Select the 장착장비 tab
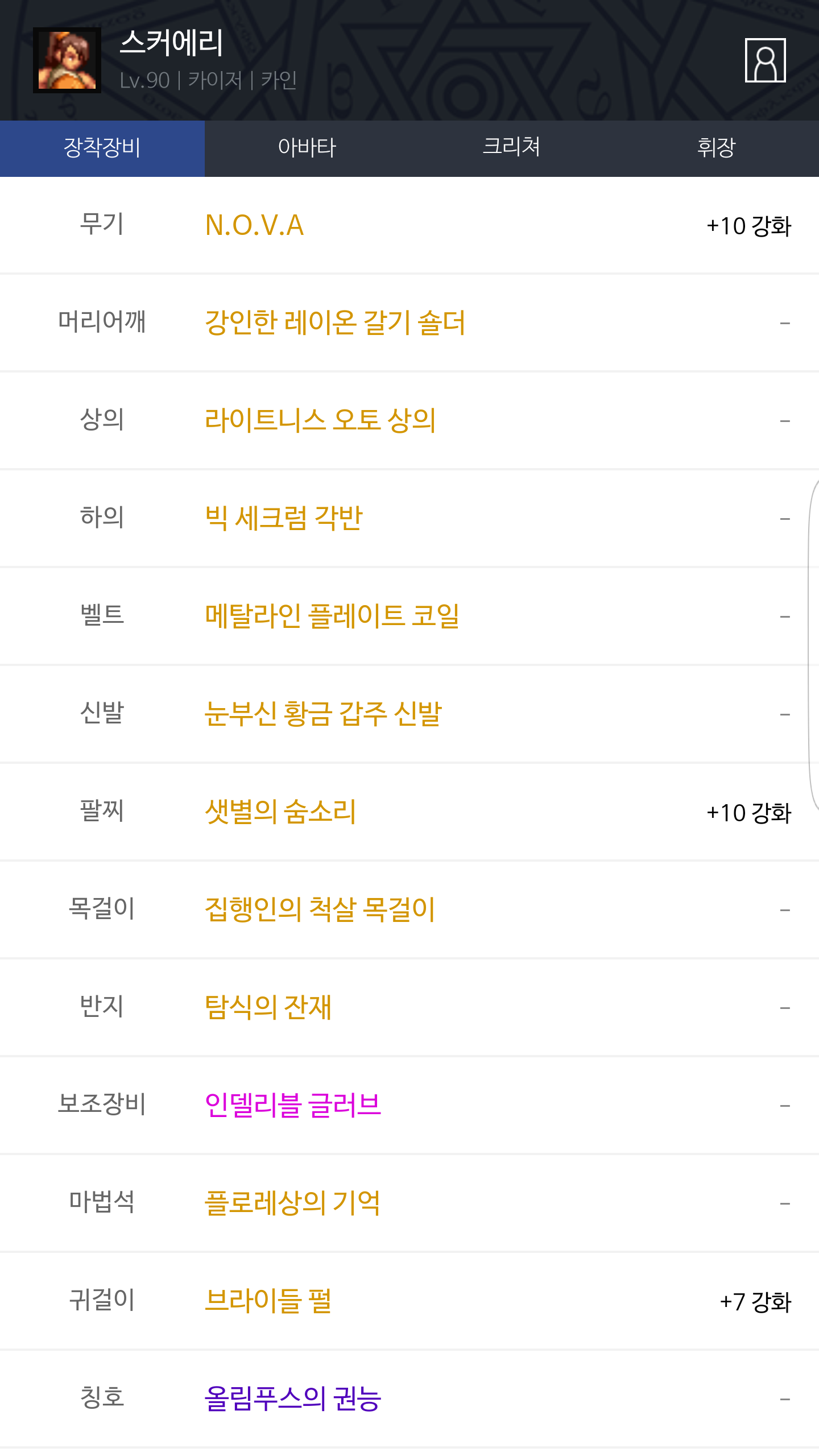819x1456 pixels. 102,148
